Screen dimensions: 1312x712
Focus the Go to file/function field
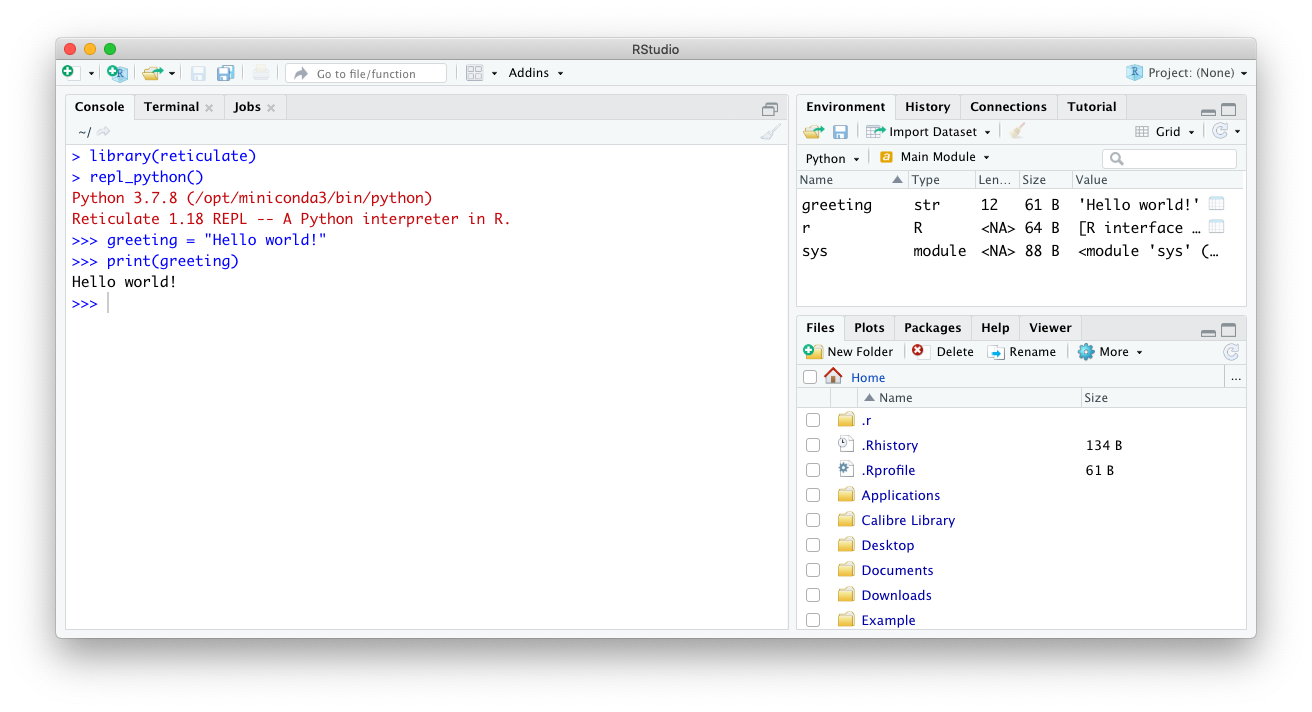pos(366,73)
